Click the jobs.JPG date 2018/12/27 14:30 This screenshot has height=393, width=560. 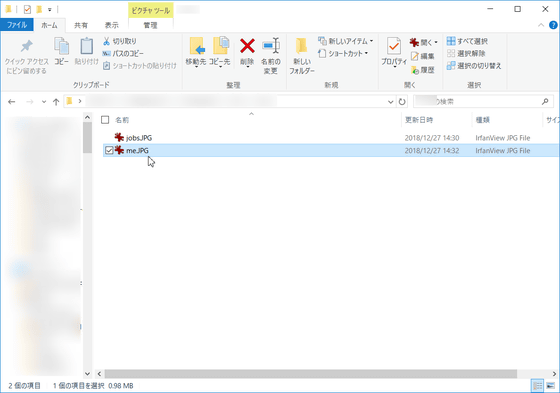(x=432, y=138)
